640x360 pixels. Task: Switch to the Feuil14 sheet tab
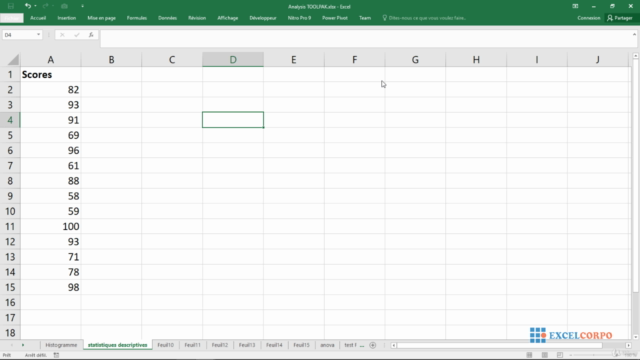click(x=274, y=345)
